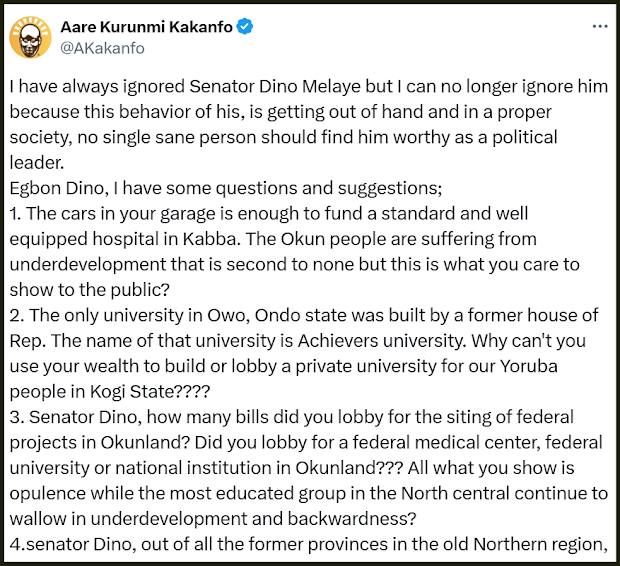The image size is (620, 566).
Task: Click the display name Aare Kurunmi Kakanfo
Action: [146, 25]
